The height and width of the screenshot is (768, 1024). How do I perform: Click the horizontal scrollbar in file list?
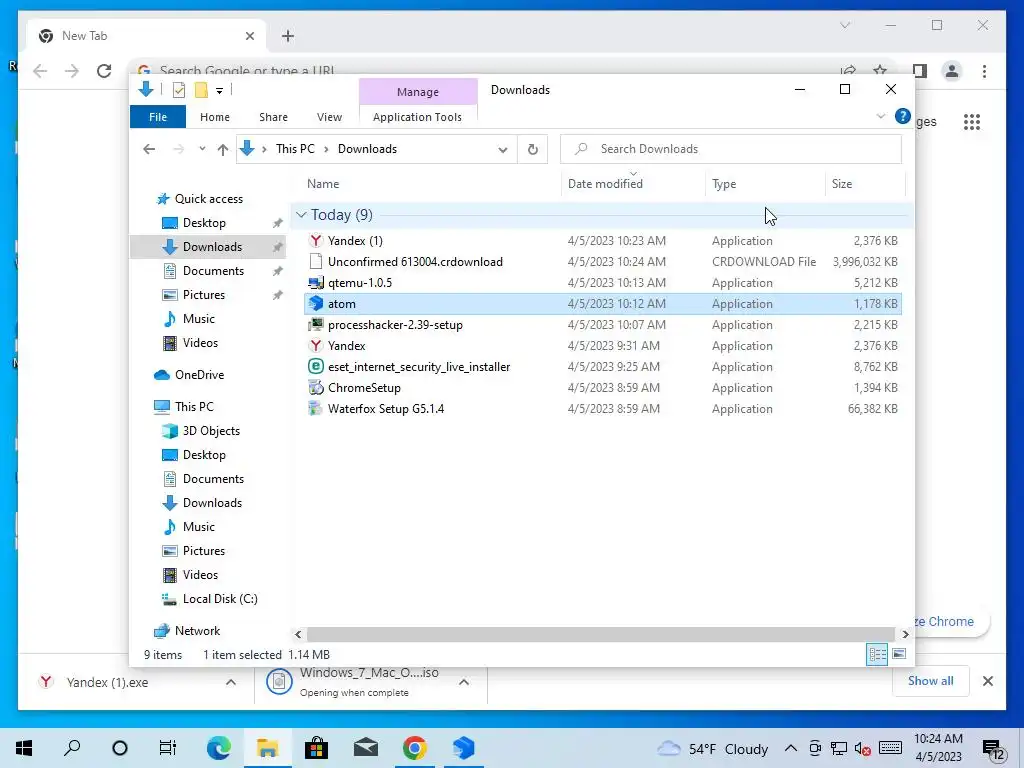click(600, 634)
